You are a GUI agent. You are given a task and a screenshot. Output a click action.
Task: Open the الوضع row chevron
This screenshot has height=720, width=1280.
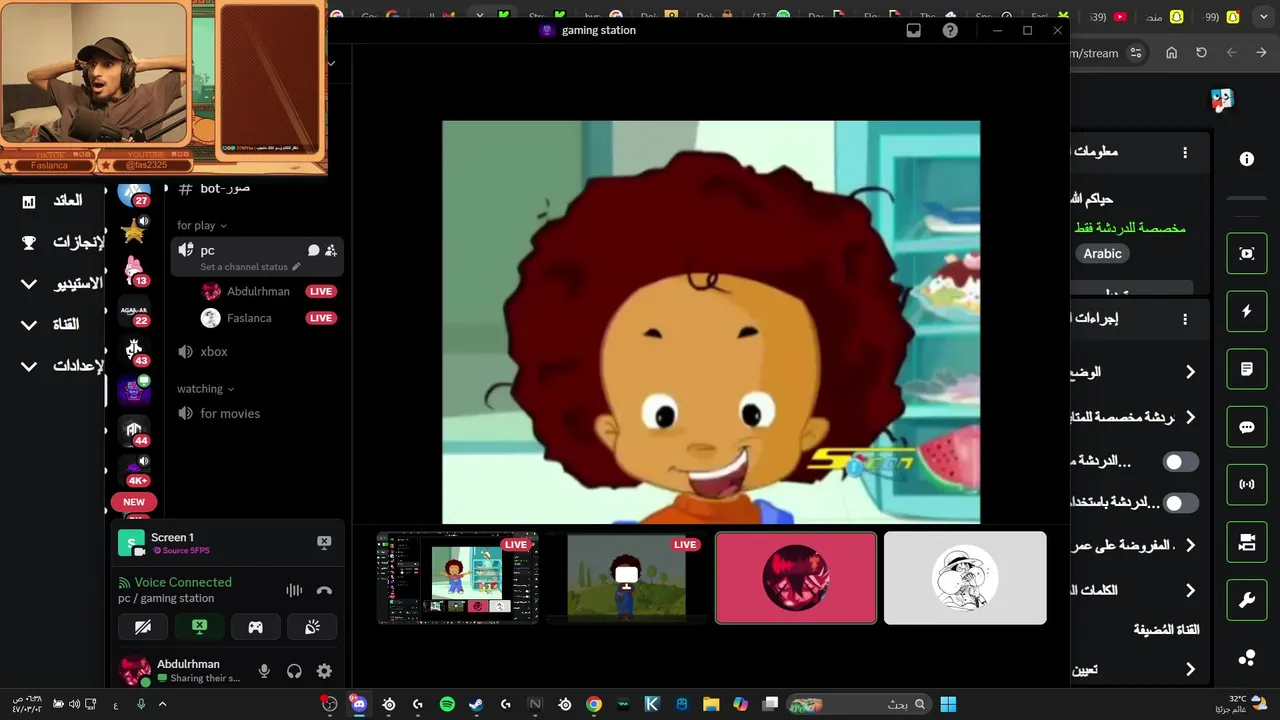point(1190,372)
